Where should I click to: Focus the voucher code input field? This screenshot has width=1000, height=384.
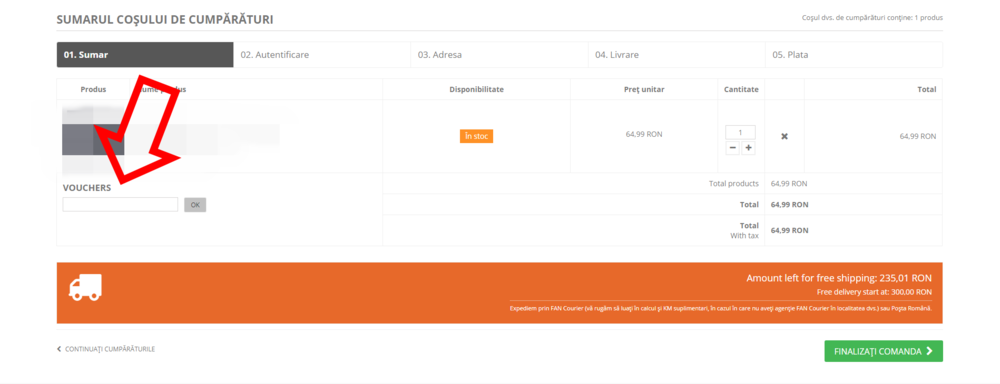pyautogui.click(x=121, y=205)
